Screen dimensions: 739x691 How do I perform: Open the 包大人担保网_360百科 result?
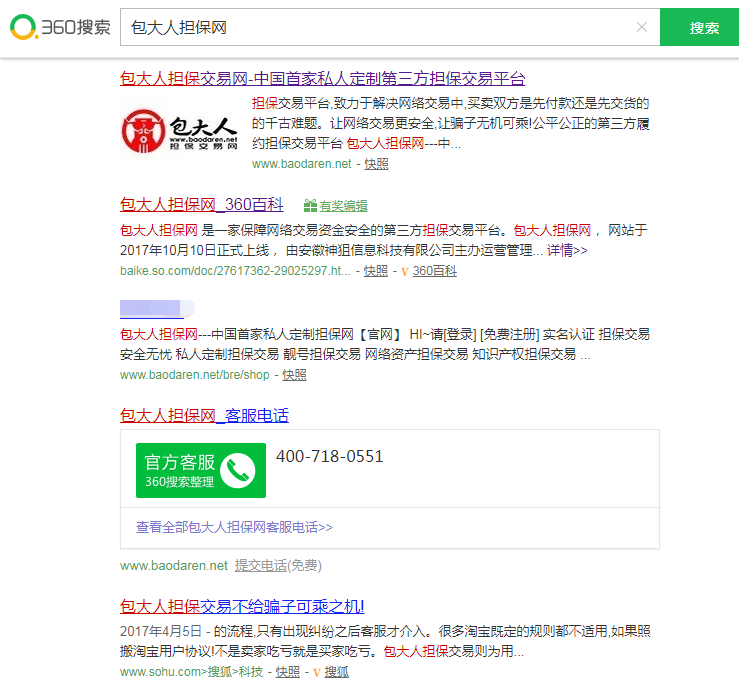point(201,205)
